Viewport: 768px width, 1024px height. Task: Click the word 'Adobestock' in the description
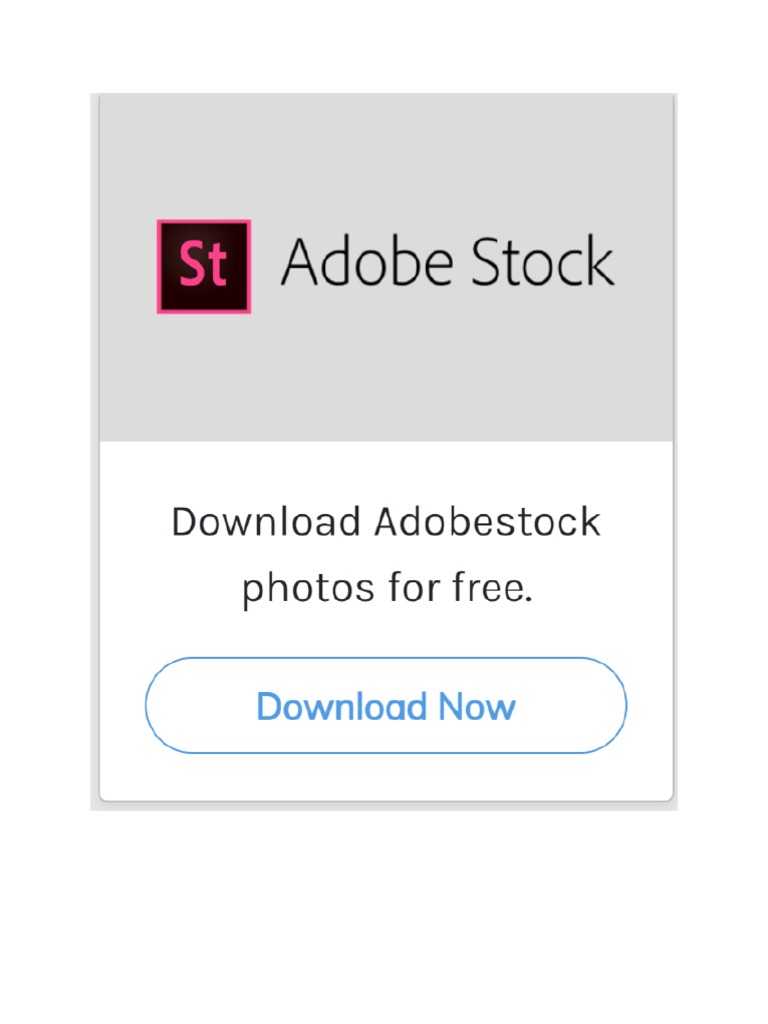click(x=487, y=522)
